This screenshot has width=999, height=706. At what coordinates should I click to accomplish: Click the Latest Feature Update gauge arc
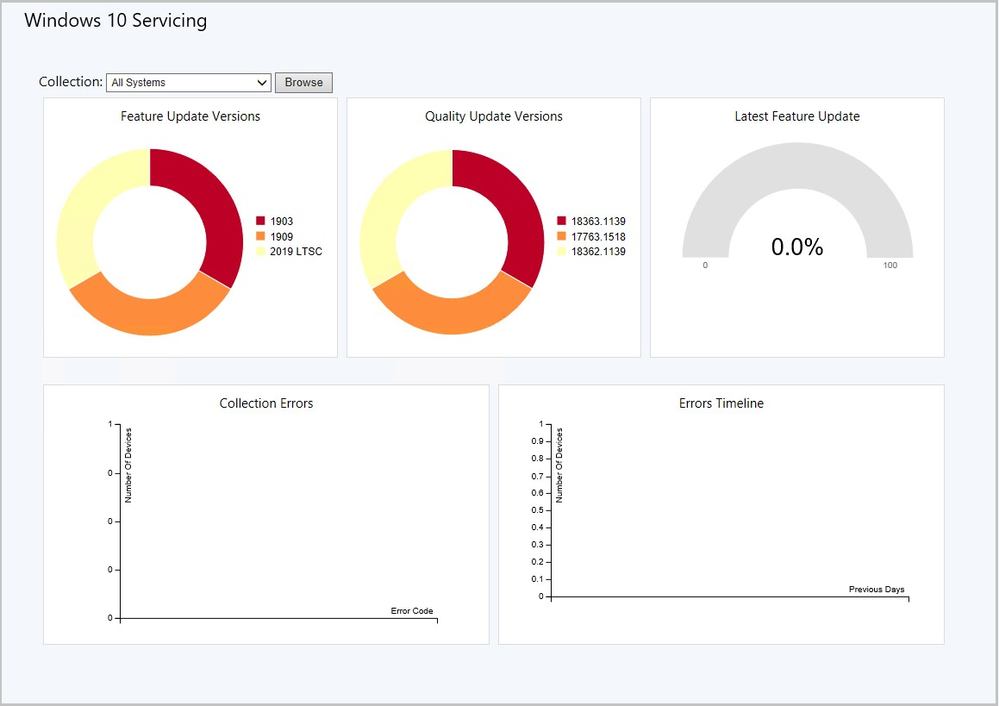[797, 166]
